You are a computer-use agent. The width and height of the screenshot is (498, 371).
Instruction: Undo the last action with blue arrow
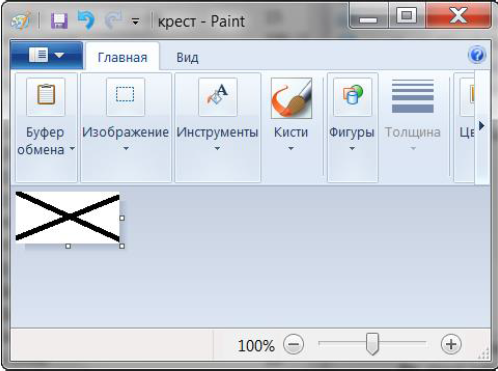point(86,20)
